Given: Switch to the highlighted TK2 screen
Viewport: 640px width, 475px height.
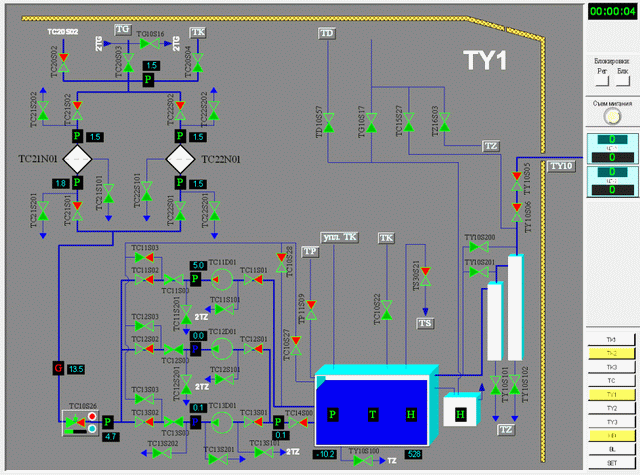Looking at the screenshot, I should [x=611, y=353].
